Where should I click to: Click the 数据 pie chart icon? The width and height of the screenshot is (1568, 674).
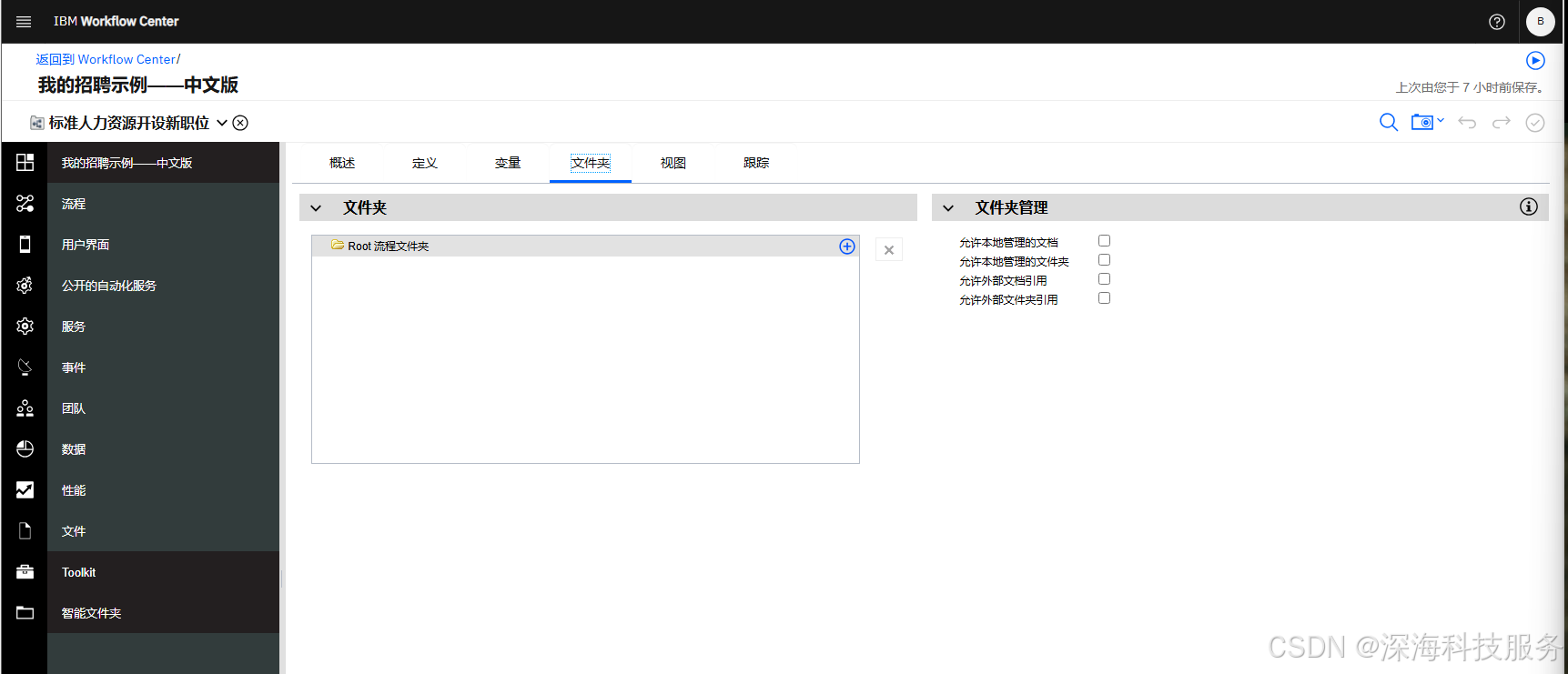[25, 449]
